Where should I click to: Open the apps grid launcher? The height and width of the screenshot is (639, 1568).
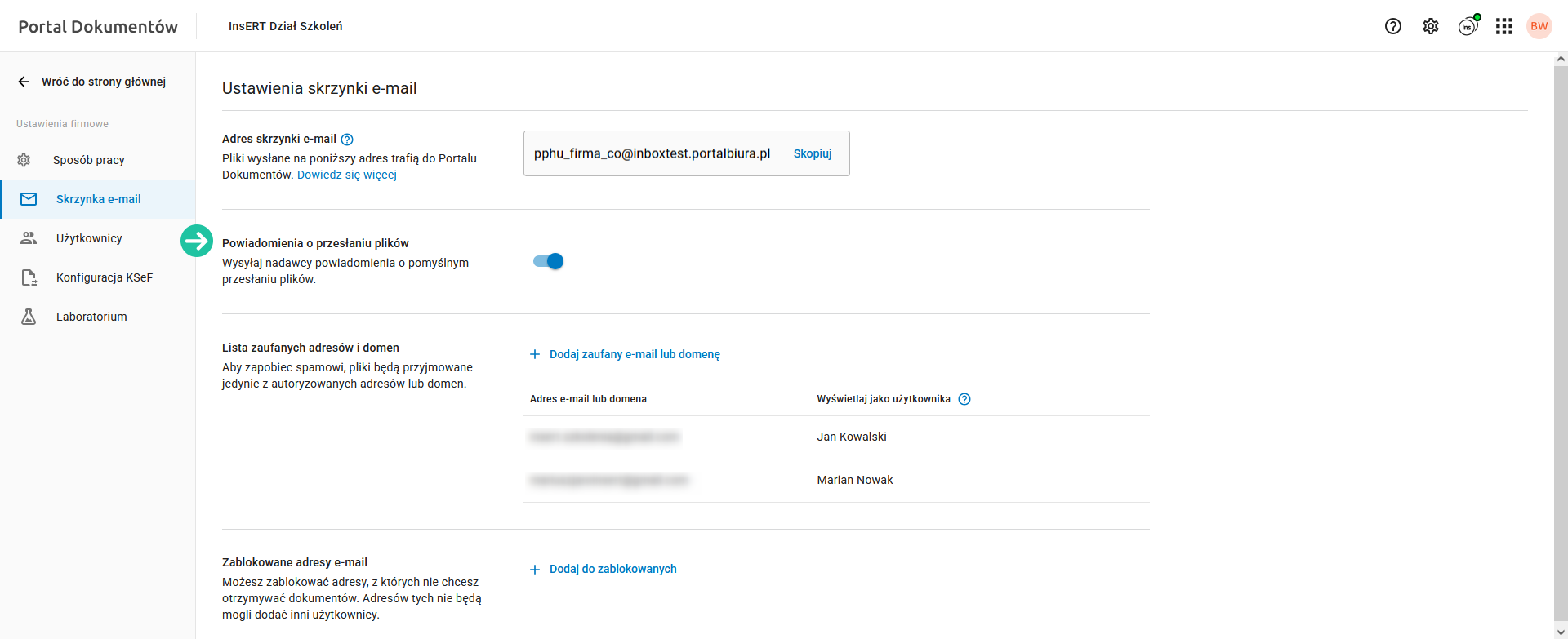(x=1504, y=26)
